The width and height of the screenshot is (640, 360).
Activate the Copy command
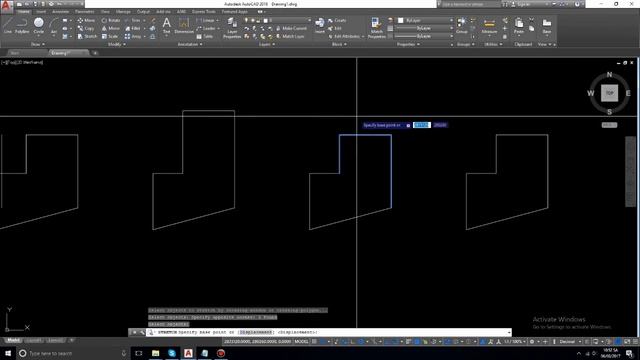(86, 29)
